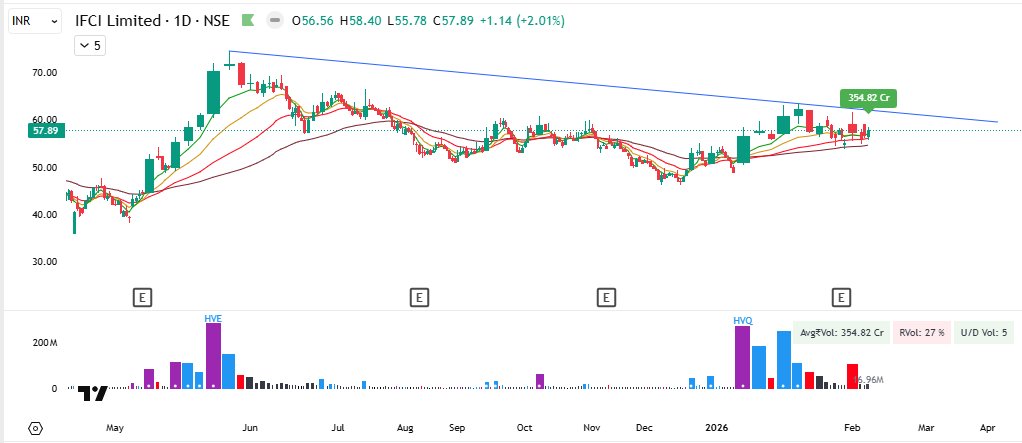Image resolution: width=1022 pixels, height=443 pixels.
Task: Click the O56.56 open value
Action: [x=312, y=21]
